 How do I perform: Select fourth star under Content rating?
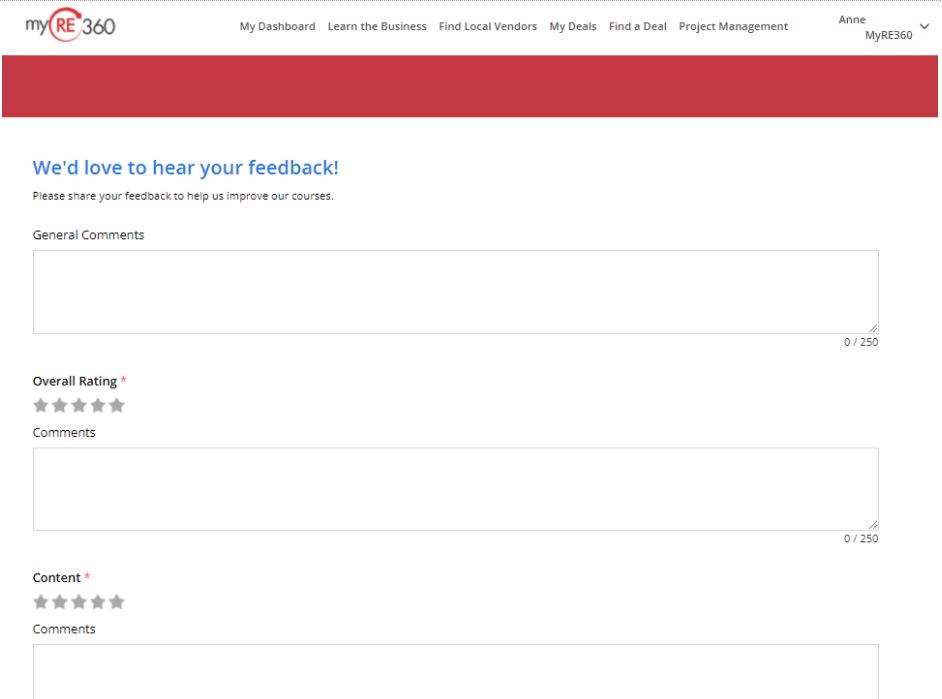tap(98, 602)
